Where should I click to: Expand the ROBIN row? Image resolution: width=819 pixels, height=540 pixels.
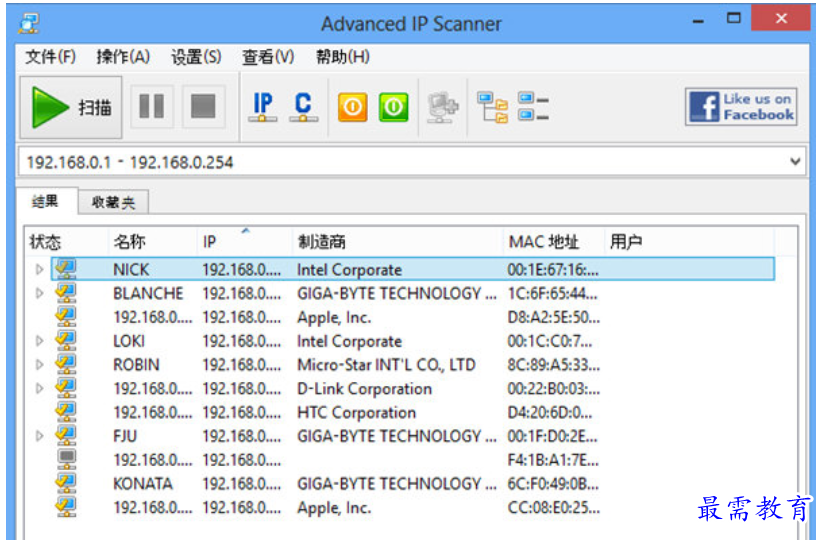pos(39,365)
